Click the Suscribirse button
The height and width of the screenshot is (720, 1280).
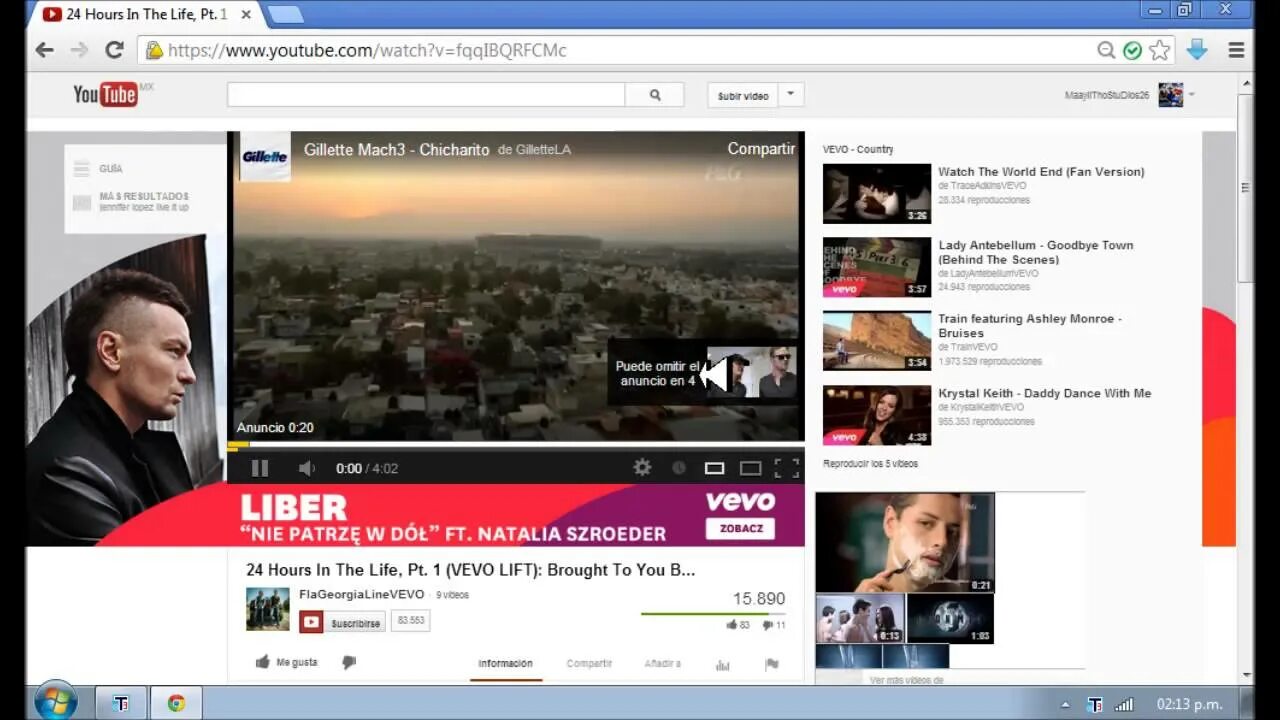click(x=342, y=622)
